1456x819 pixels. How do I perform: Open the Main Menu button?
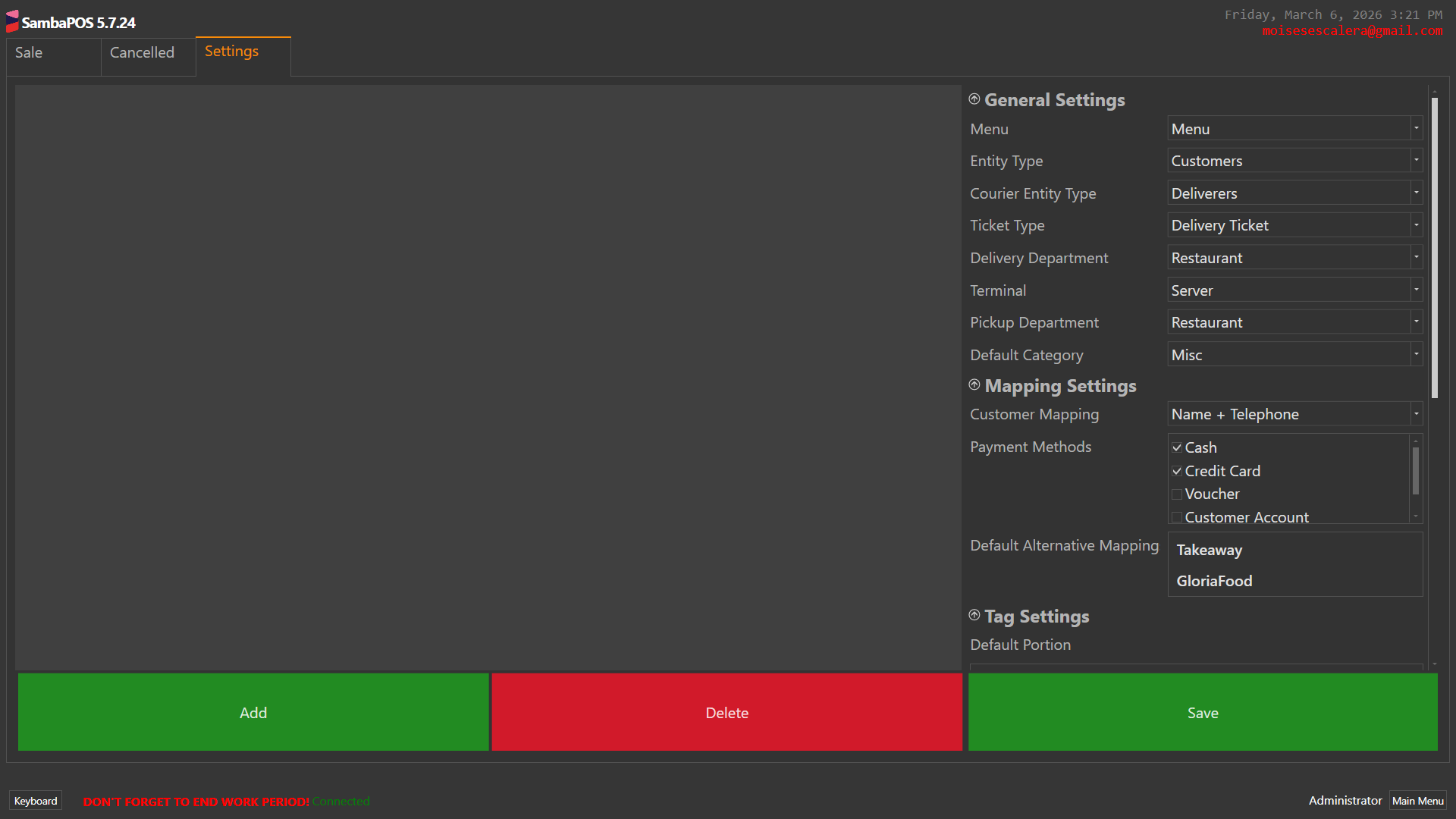[x=1417, y=801]
